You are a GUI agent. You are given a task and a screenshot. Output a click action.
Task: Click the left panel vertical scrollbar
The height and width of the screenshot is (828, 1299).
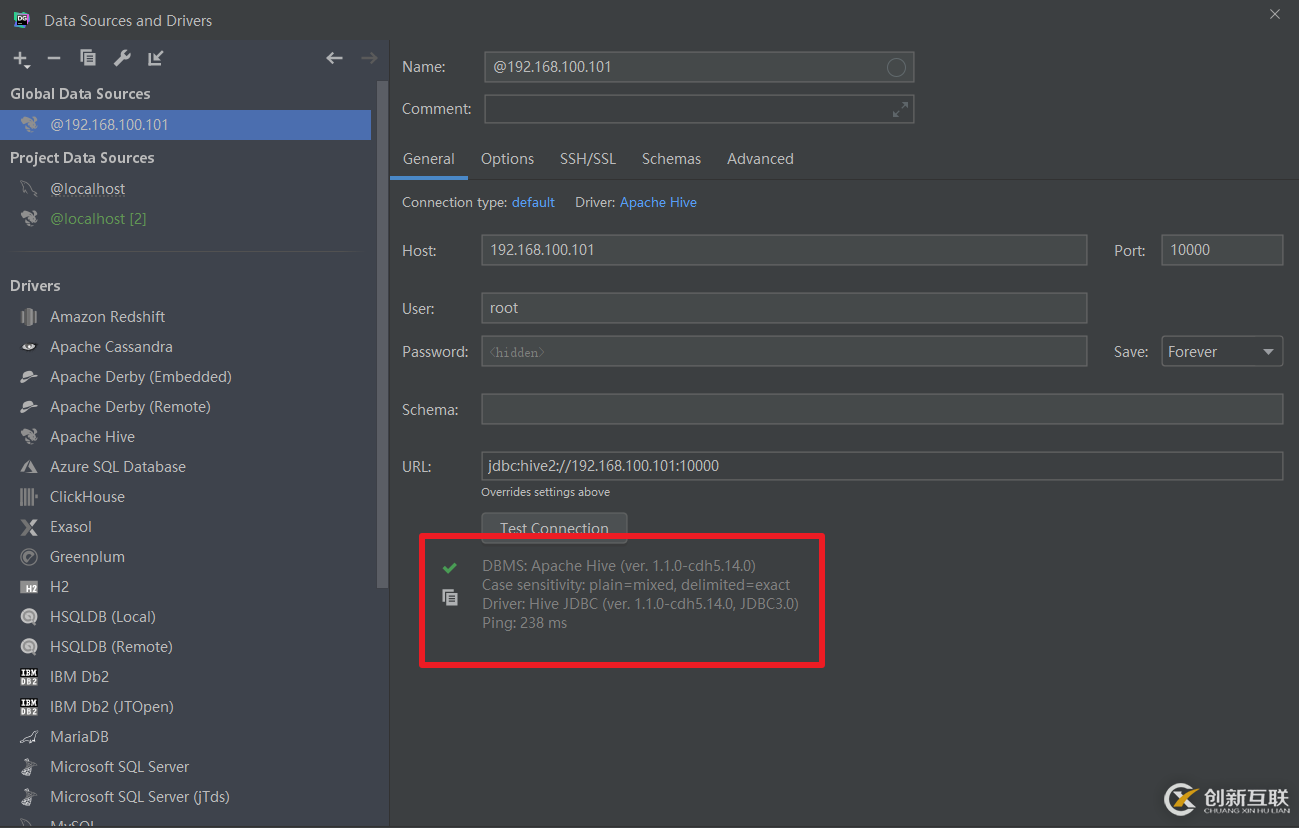pyautogui.click(x=381, y=330)
